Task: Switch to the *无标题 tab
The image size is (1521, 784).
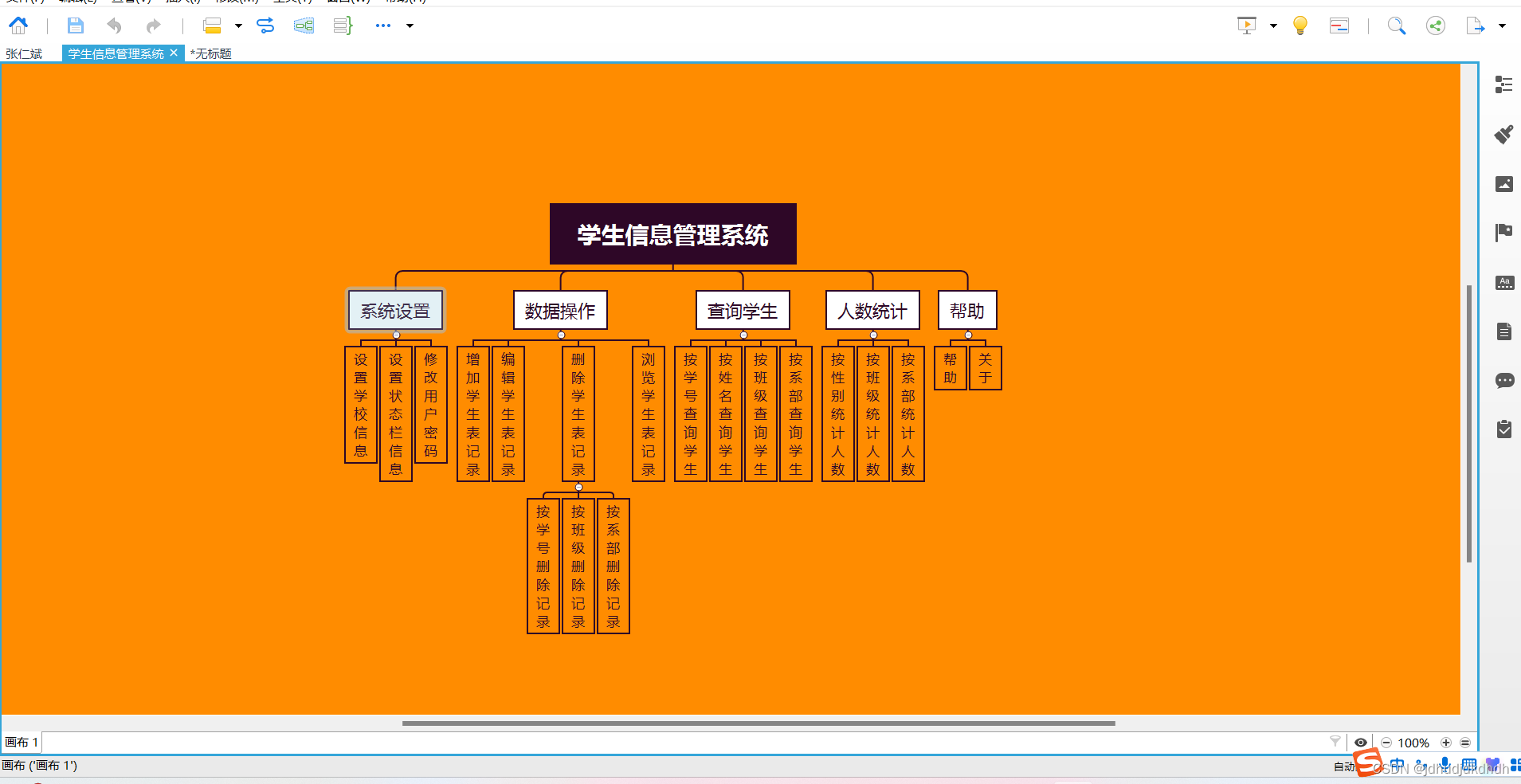Action: pyautogui.click(x=210, y=53)
